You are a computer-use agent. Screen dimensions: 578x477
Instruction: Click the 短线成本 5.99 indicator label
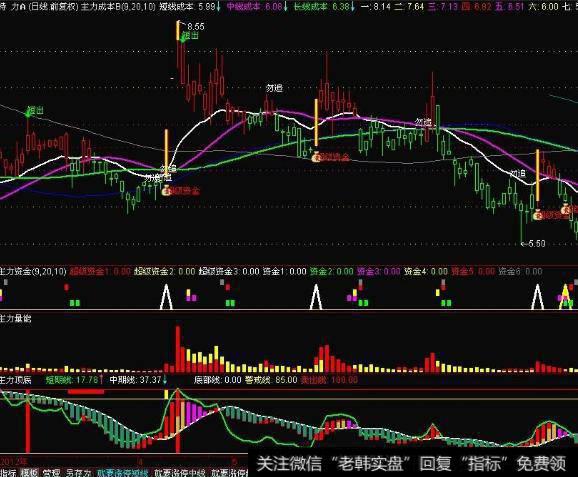click(188, 6)
